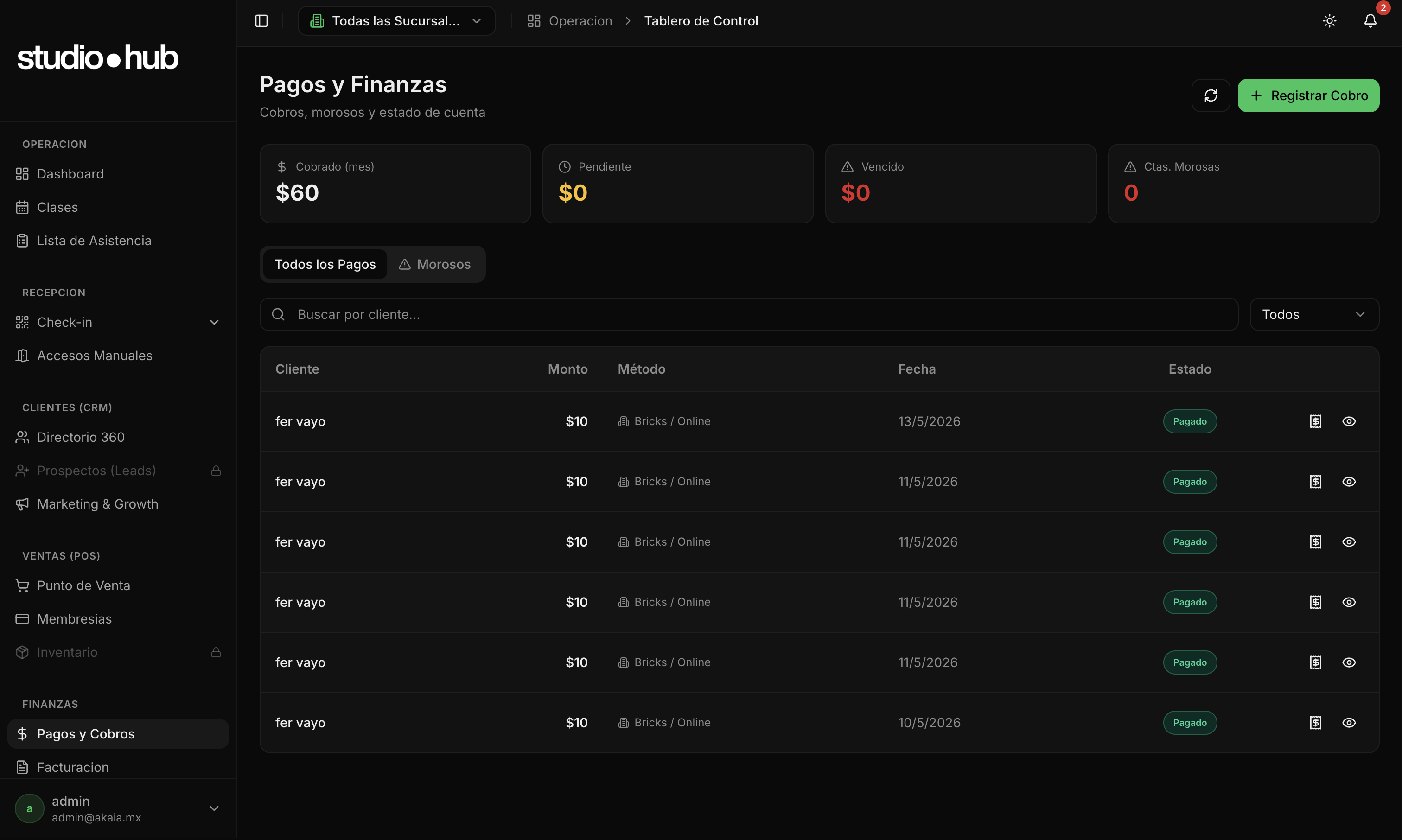This screenshot has width=1402, height=840.
Task: Expand the Check-in menu chevron
Action: pyautogui.click(x=214, y=322)
